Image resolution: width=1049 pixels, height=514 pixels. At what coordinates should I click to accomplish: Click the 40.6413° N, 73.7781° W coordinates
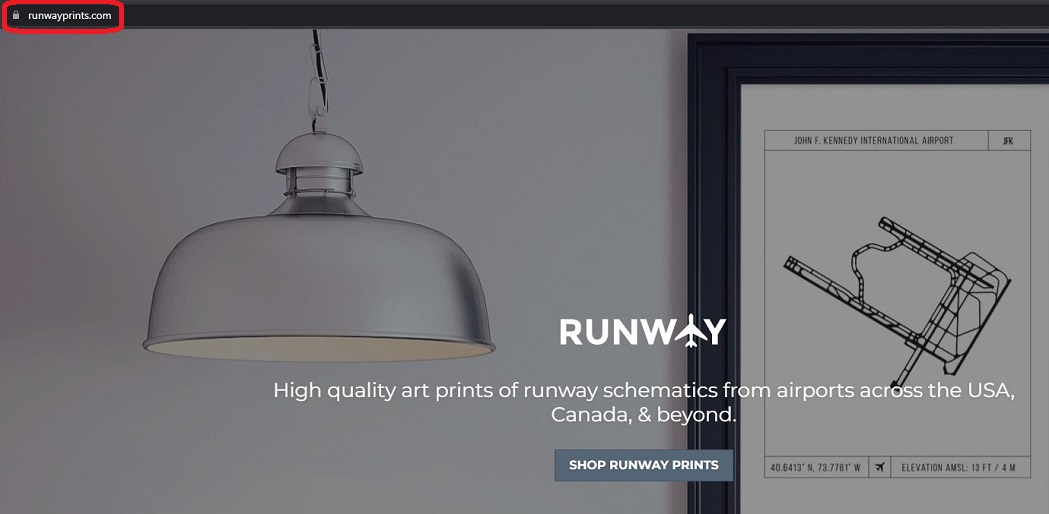(816, 467)
